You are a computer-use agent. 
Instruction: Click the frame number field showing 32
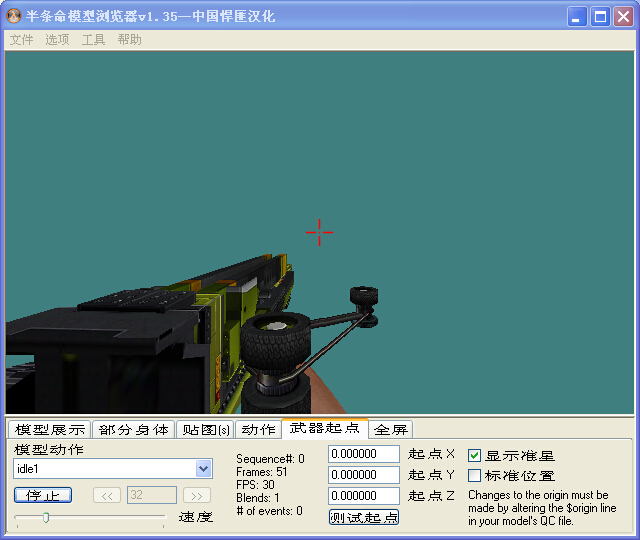pyautogui.click(x=152, y=495)
